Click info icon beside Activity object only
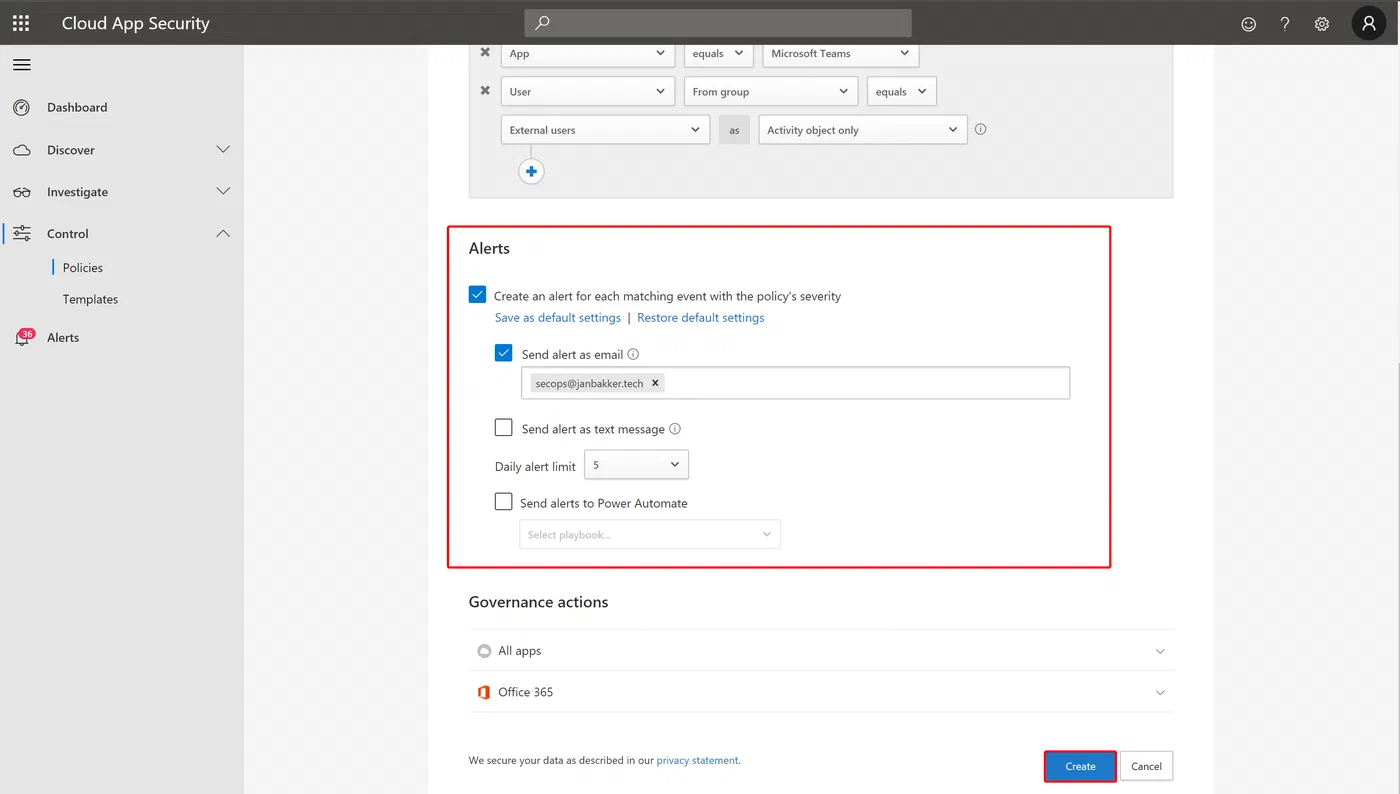The height and width of the screenshot is (794, 1400). tap(980, 129)
